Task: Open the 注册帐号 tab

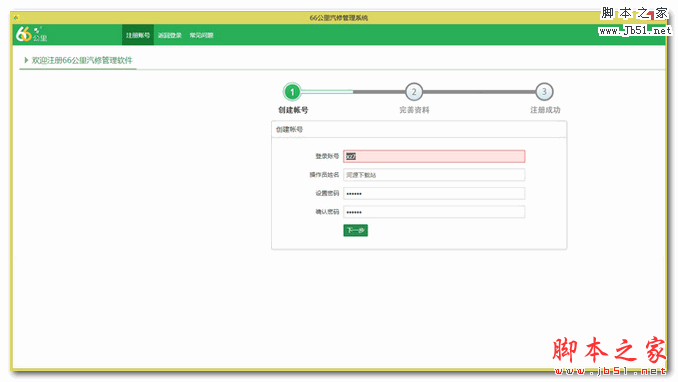Action: tap(138, 35)
